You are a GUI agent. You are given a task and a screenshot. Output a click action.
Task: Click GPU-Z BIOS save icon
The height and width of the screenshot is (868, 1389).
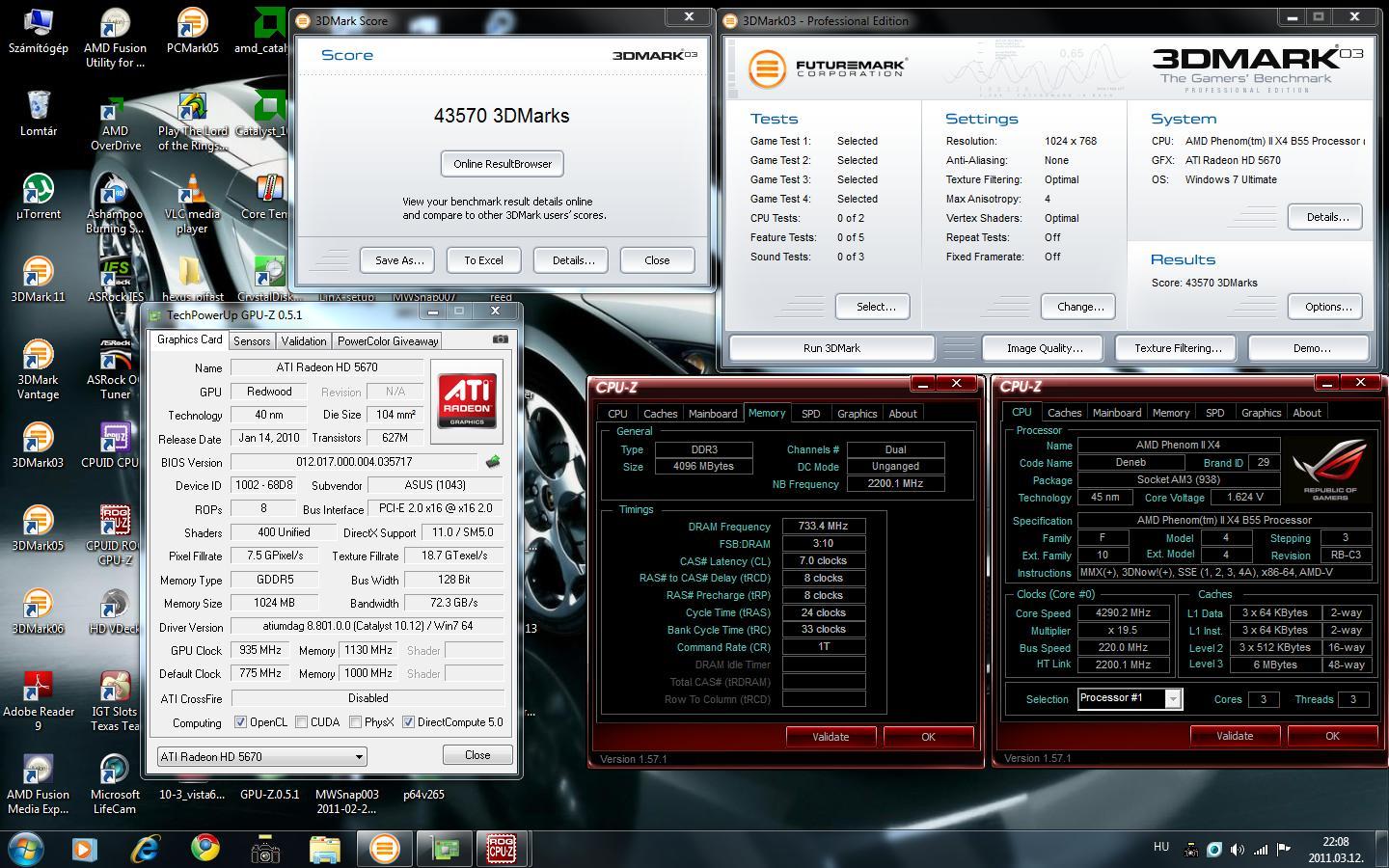pos(493,462)
